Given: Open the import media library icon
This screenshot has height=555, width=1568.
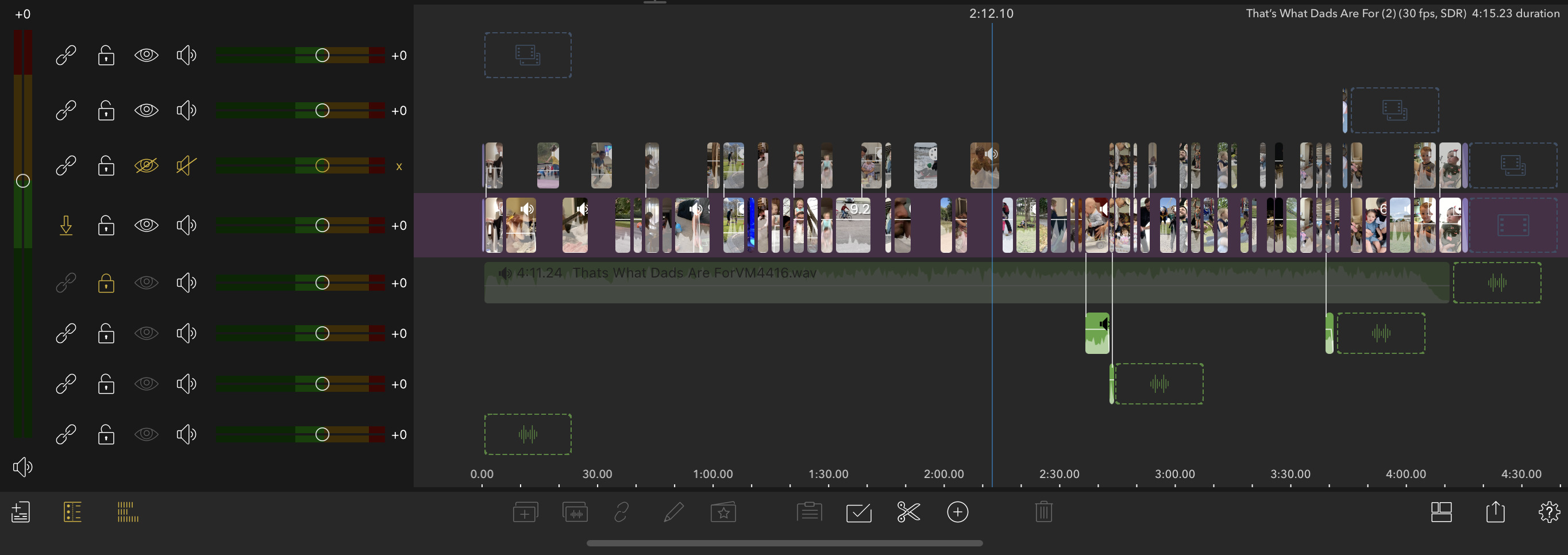Looking at the screenshot, I should click(21, 512).
